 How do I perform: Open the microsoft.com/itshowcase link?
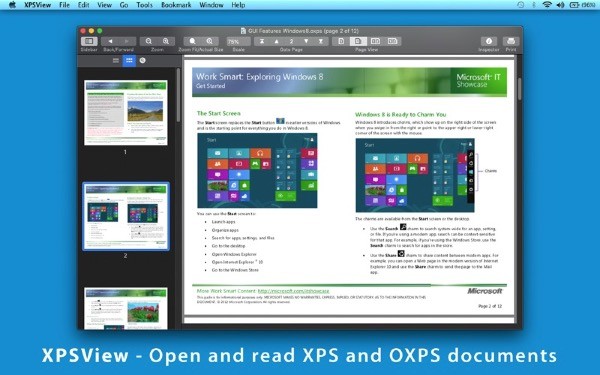[293, 291]
